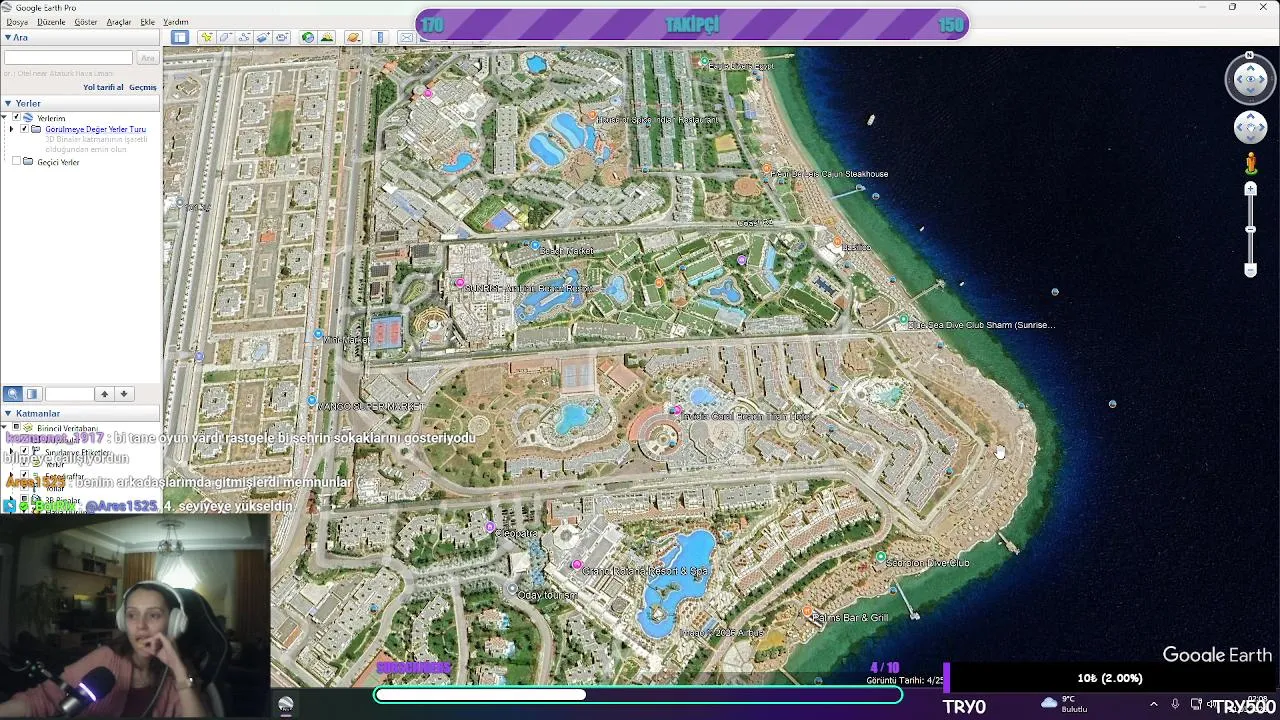Toggle the sunlight landscape icon

[x=327, y=37]
